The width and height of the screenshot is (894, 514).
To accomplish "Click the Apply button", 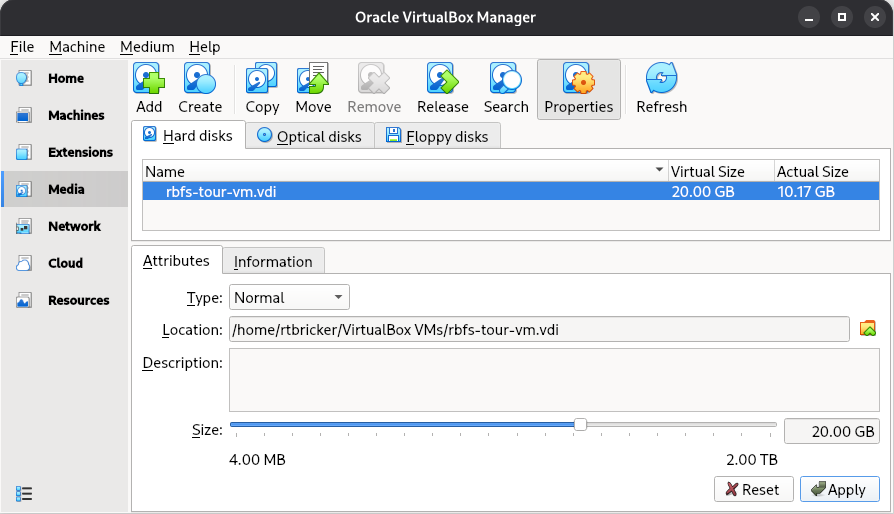I will coord(839,489).
